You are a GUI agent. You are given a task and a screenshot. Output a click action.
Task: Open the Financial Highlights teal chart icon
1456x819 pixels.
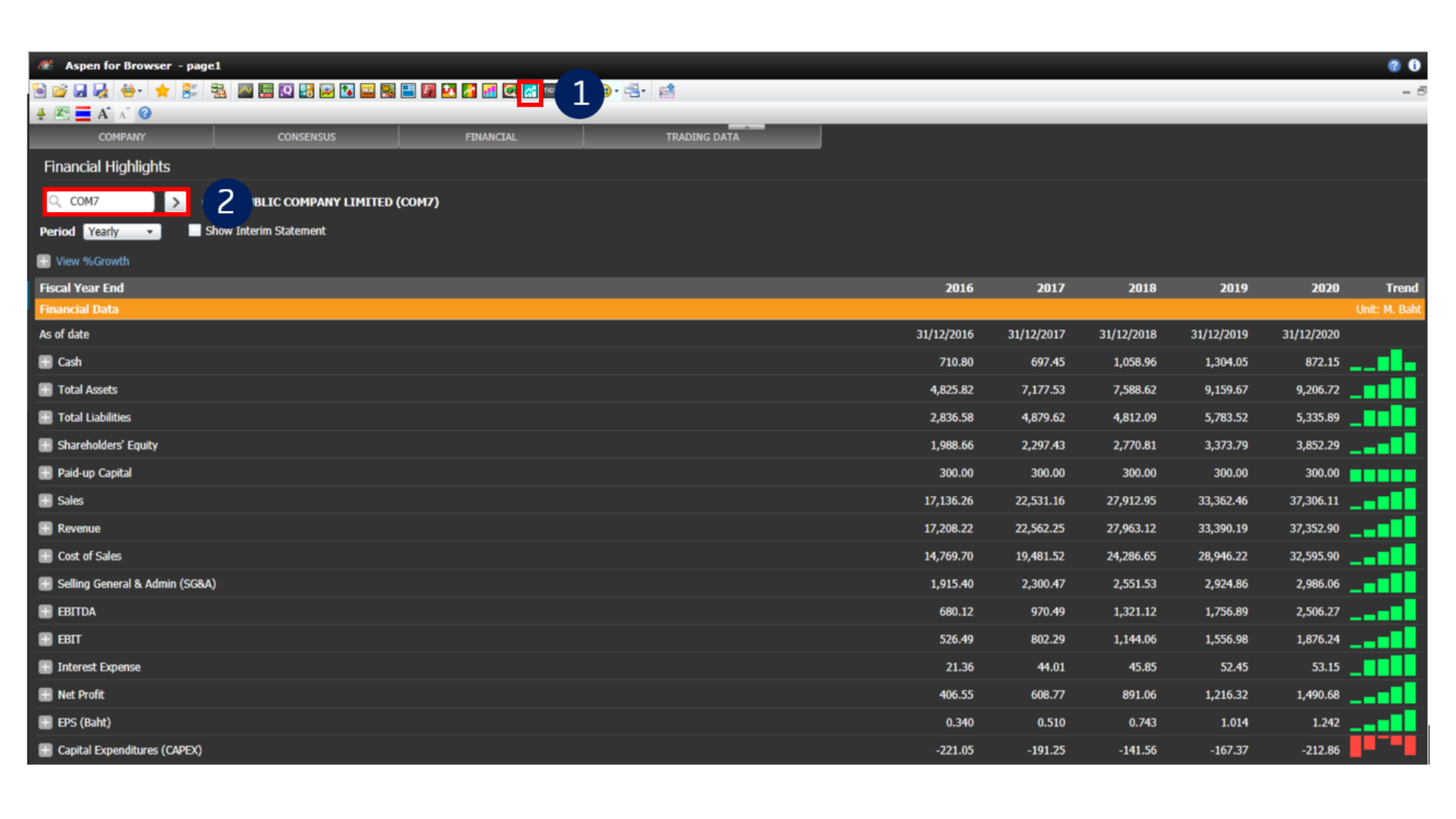pyautogui.click(x=530, y=93)
